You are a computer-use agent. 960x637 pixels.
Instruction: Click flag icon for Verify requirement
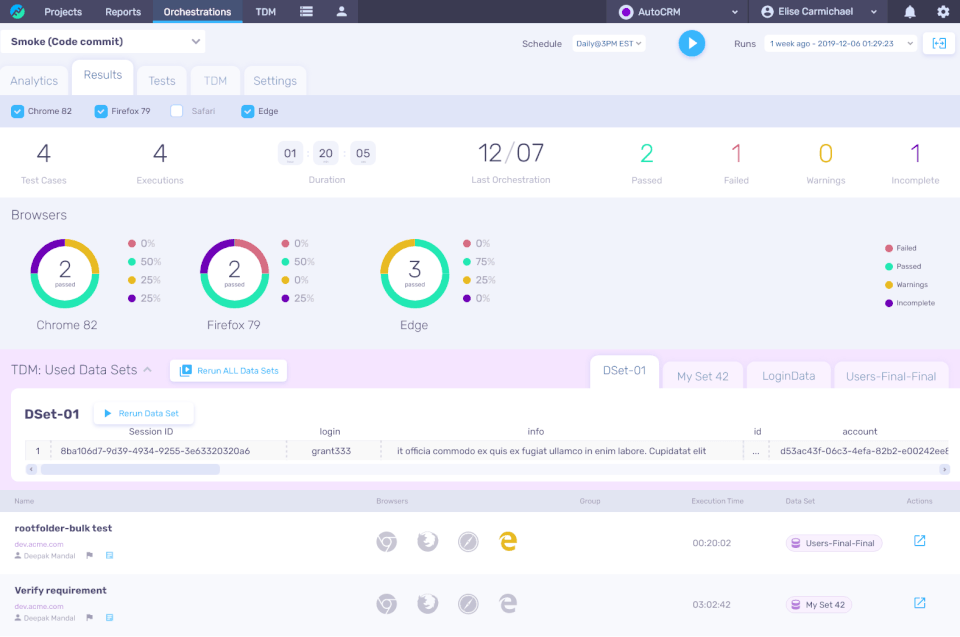click(89, 618)
